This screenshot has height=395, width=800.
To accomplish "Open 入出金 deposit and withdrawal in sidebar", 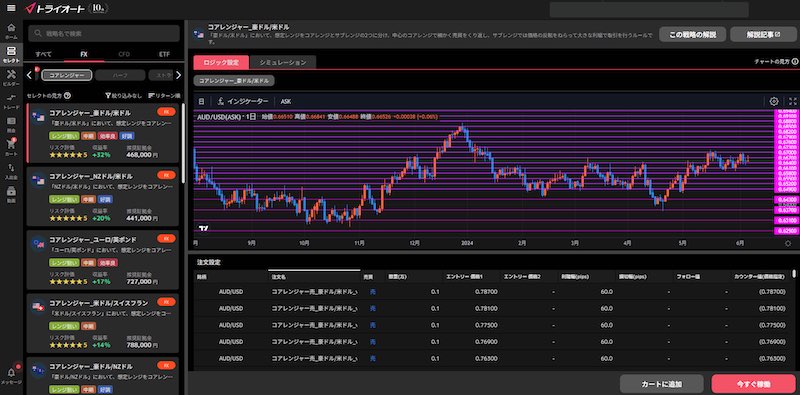I will point(11,170).
